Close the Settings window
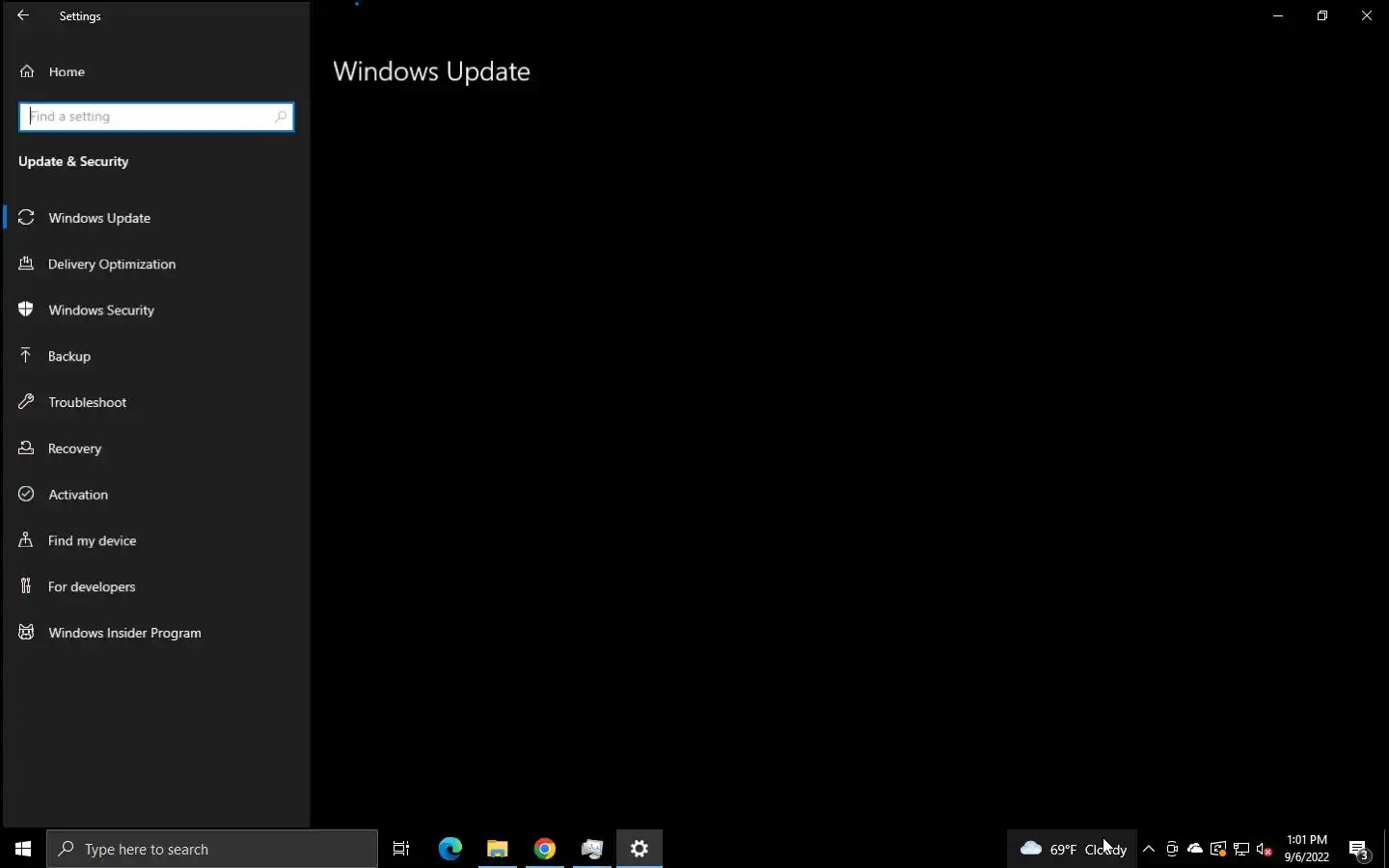The height and width of the screenshot is (868, 1389). click(x=1367, y=15)
